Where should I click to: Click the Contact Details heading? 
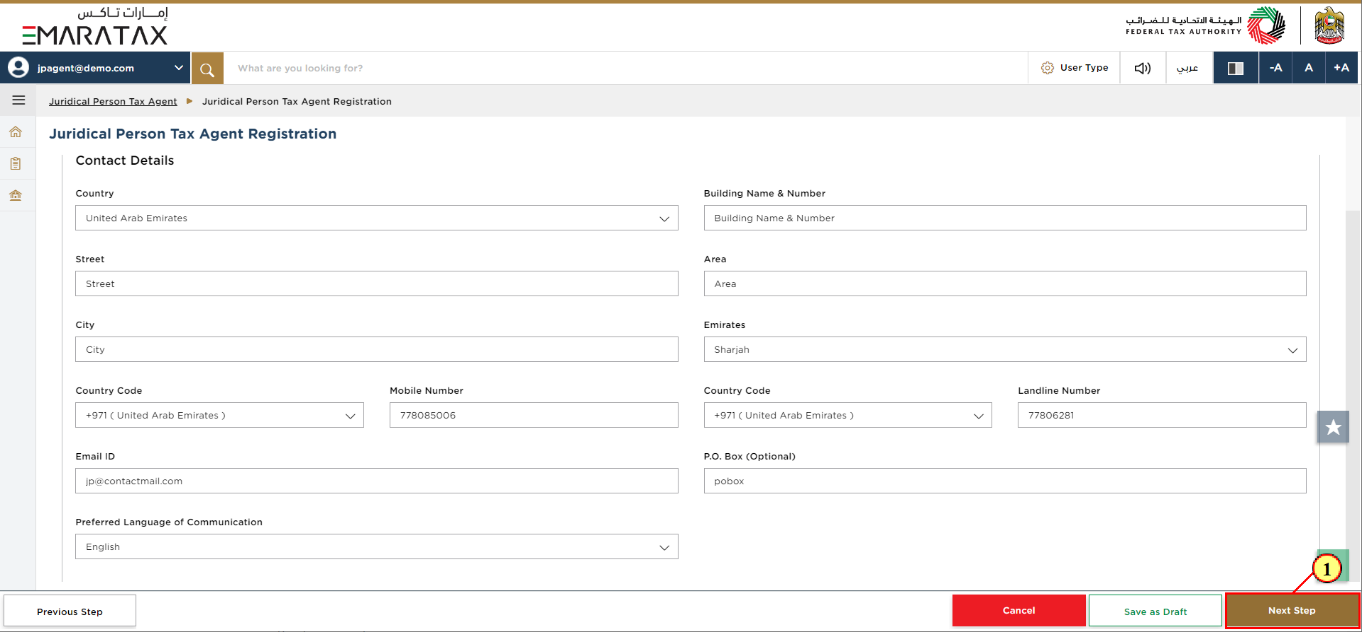point(125,161)
